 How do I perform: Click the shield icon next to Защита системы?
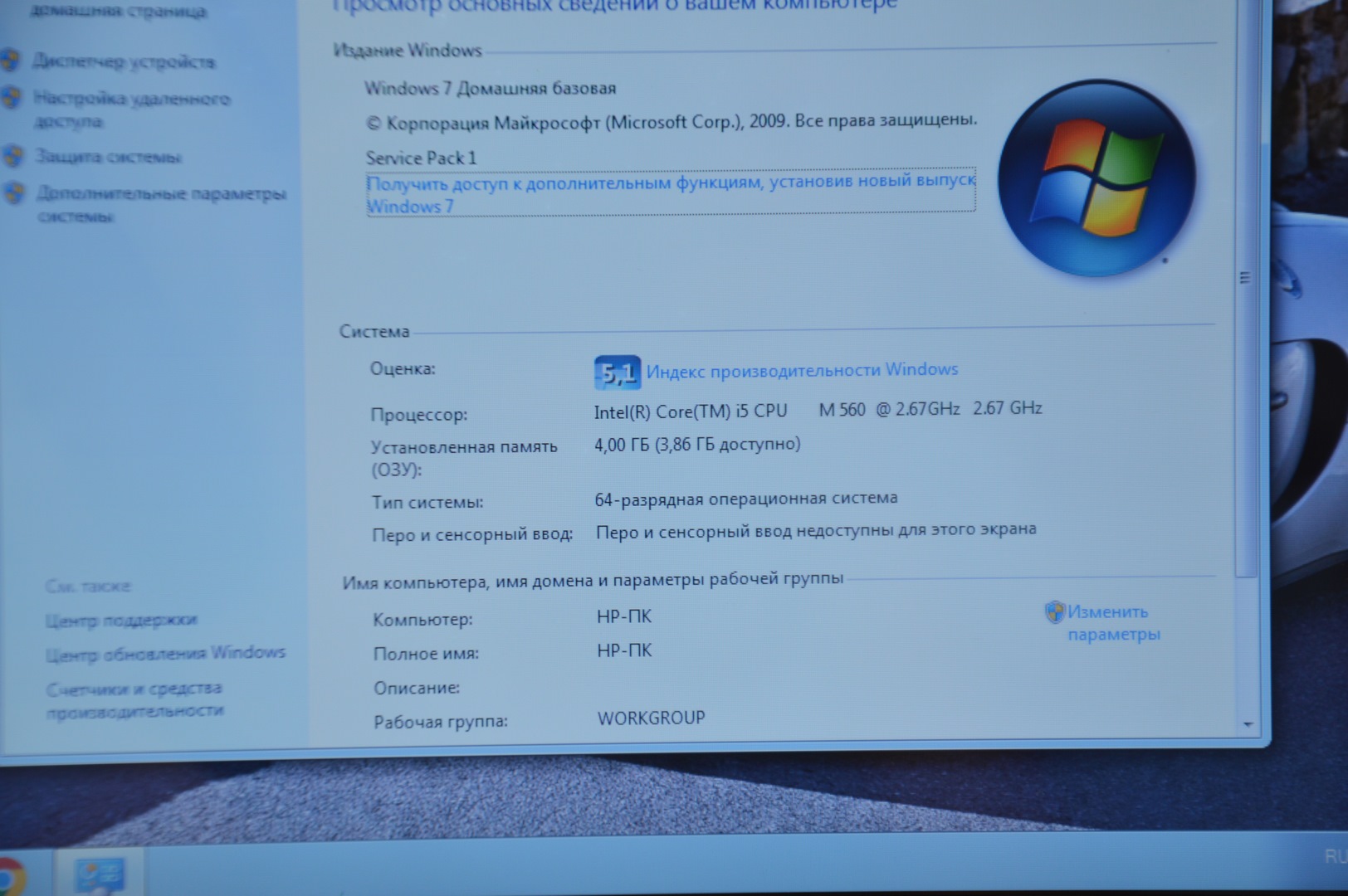click(x=12, y=156)
